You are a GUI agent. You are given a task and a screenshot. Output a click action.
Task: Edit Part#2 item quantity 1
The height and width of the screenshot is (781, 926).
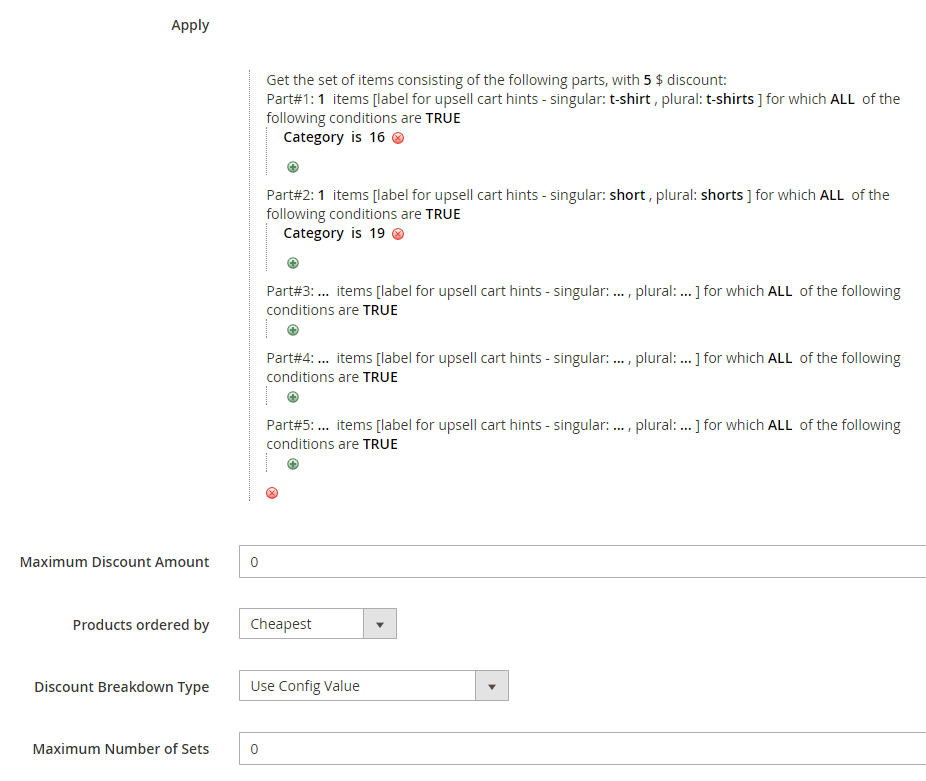coord(321,196)
